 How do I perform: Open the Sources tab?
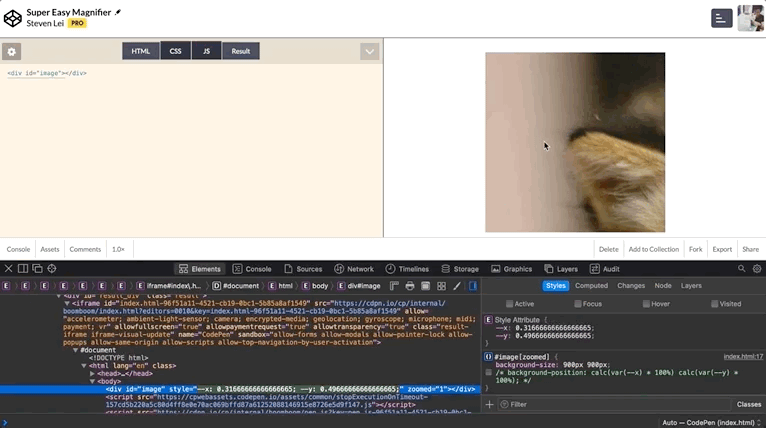(303, 269)
